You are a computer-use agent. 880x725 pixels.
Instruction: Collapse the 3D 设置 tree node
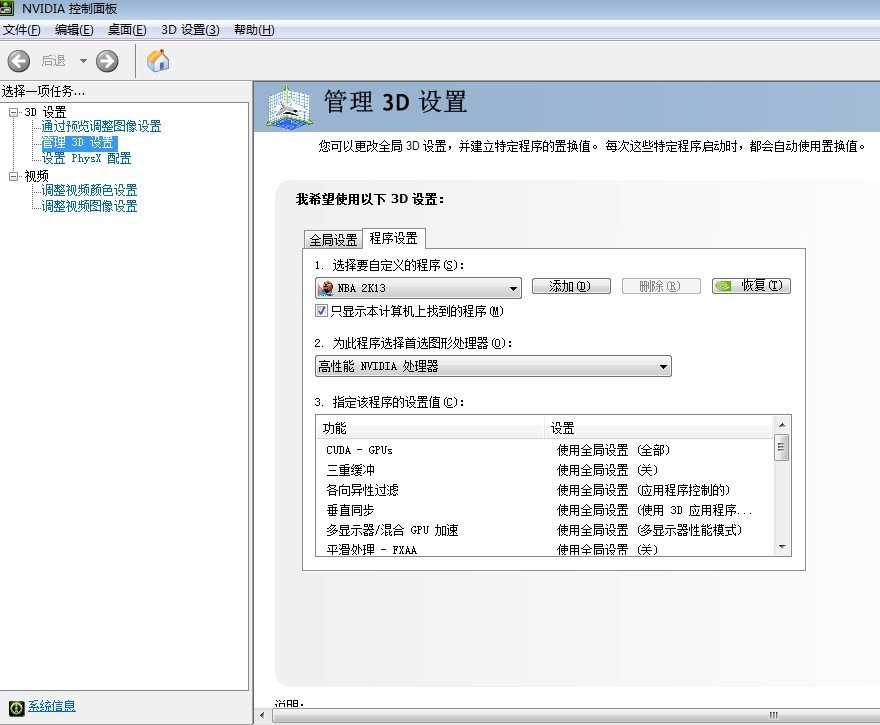13,112
